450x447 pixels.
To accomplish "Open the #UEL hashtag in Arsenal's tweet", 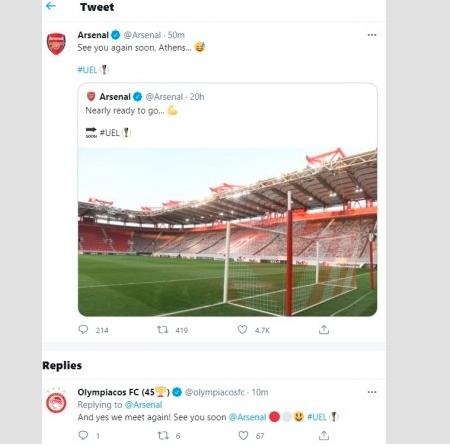I will 87,70.
